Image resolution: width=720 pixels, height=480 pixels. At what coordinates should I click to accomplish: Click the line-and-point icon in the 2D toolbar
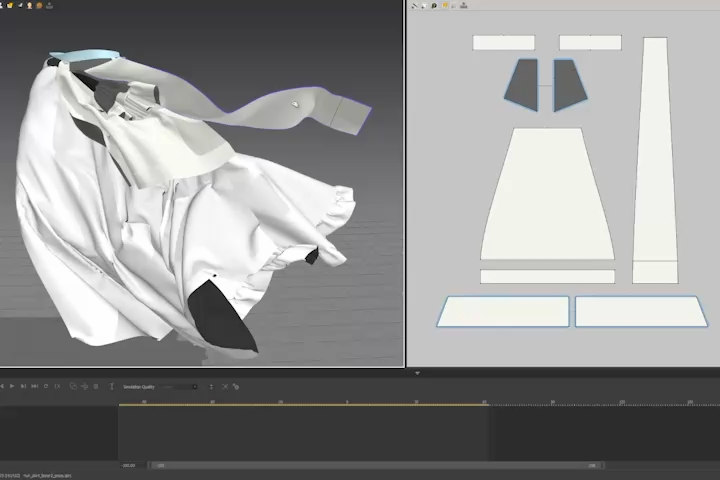[415, 6]
